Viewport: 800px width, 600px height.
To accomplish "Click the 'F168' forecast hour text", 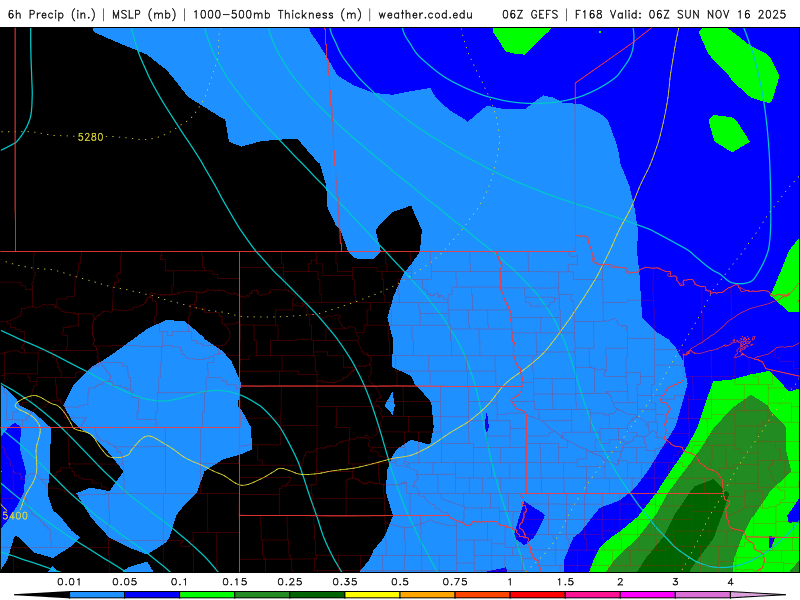I will tap(589, 15).
